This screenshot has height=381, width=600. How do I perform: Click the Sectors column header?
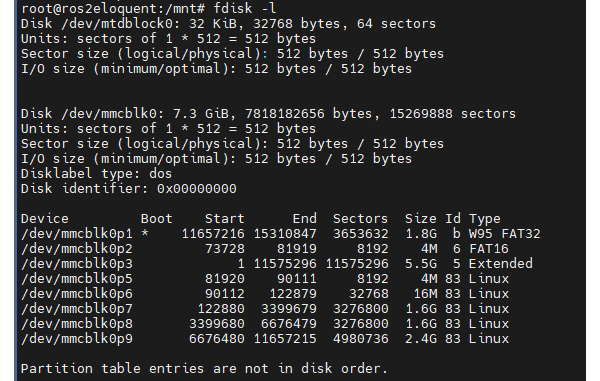coord(360,219)
